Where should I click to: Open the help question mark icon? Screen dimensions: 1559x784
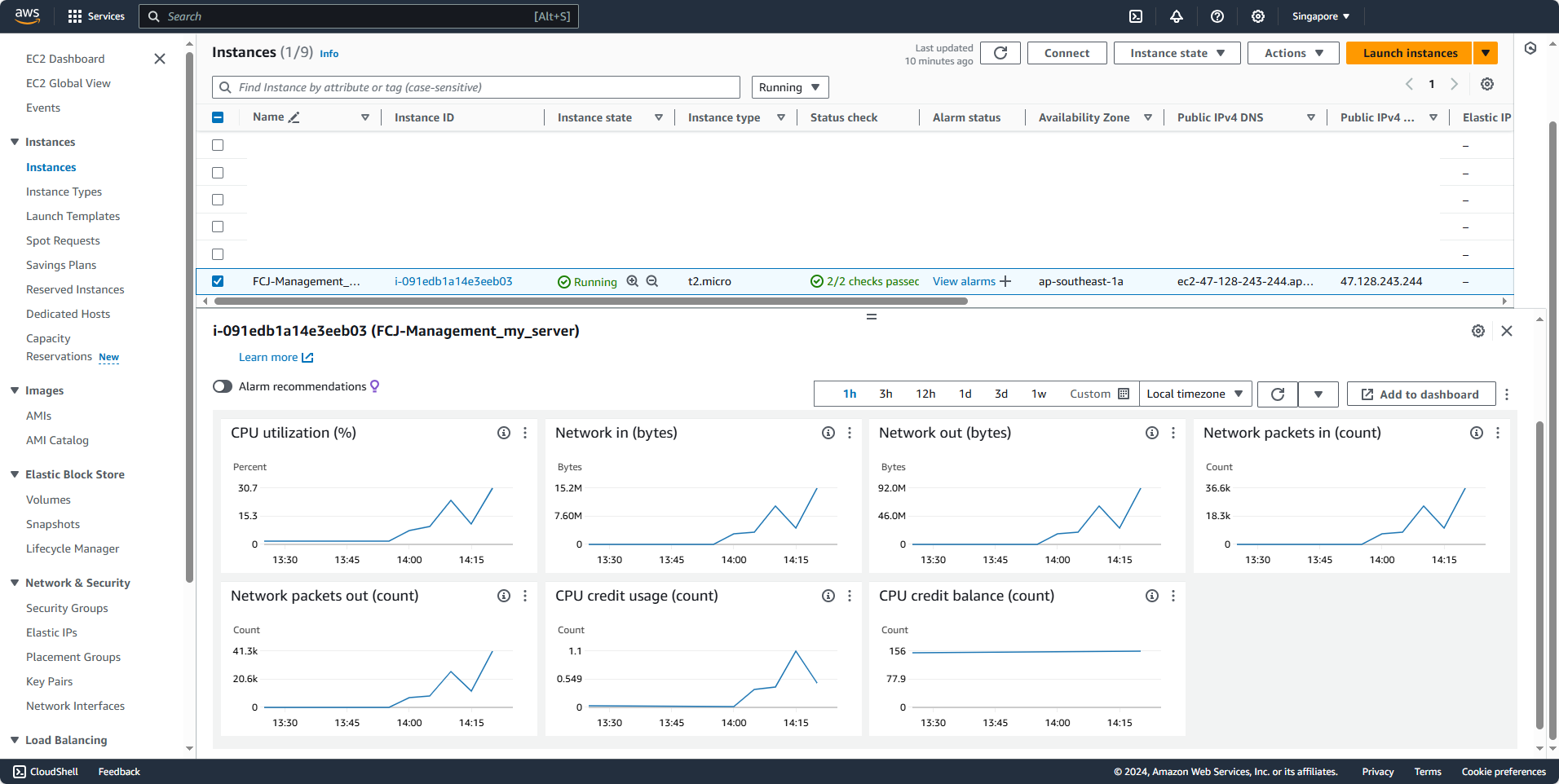(x=1217, y=16)
